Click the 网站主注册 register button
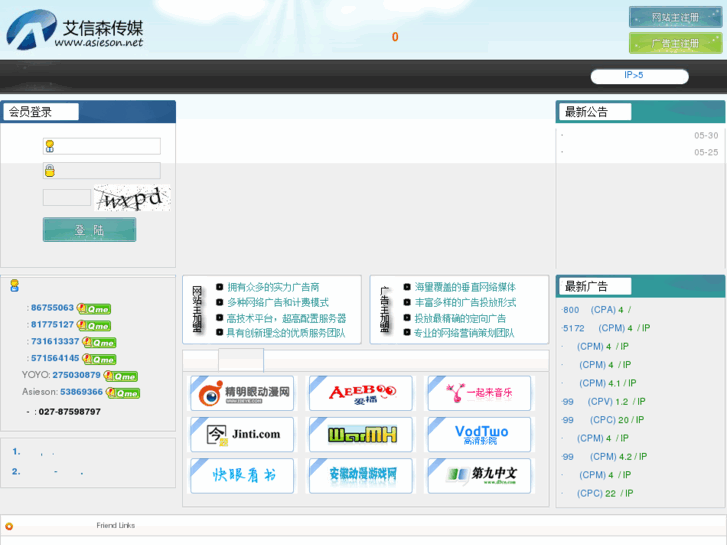727x545 pixels. [x=675, y=18]
